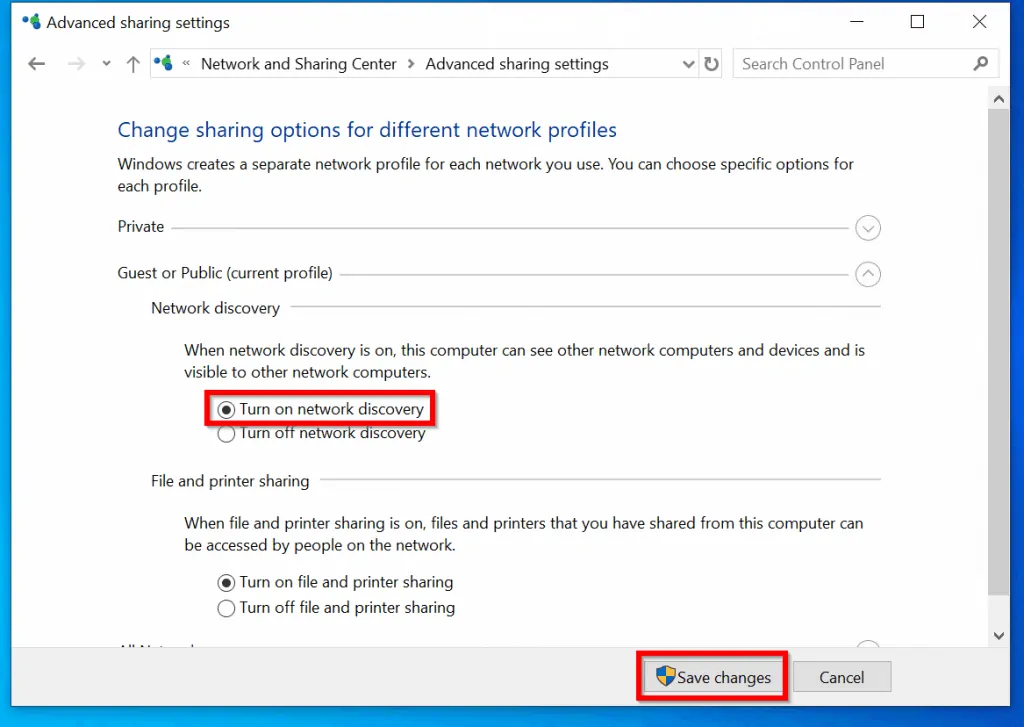
Task: Select turn off network discovery
Action: pyautogui.click(x=226, y=433)
